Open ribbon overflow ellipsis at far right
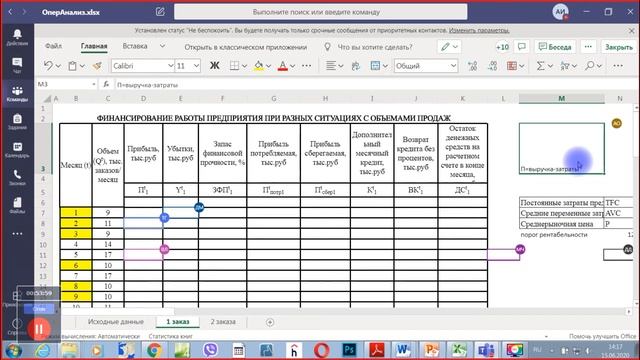640x360 pixels. (x=618, y=66)
